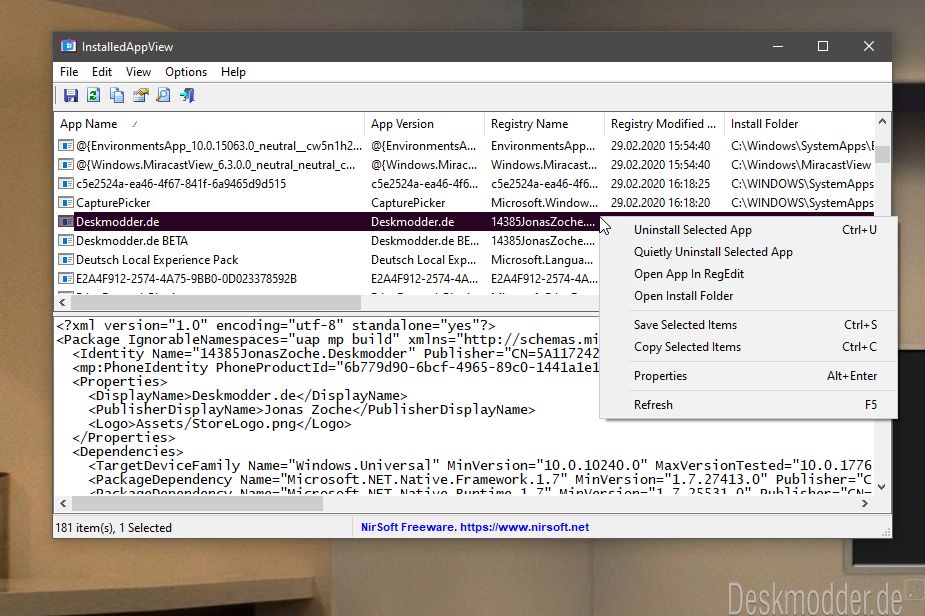Click the TargetDeviceFamily Windows.Universal XML line
This screenshot has width=925, height=616.
click(x=480, y=466)
